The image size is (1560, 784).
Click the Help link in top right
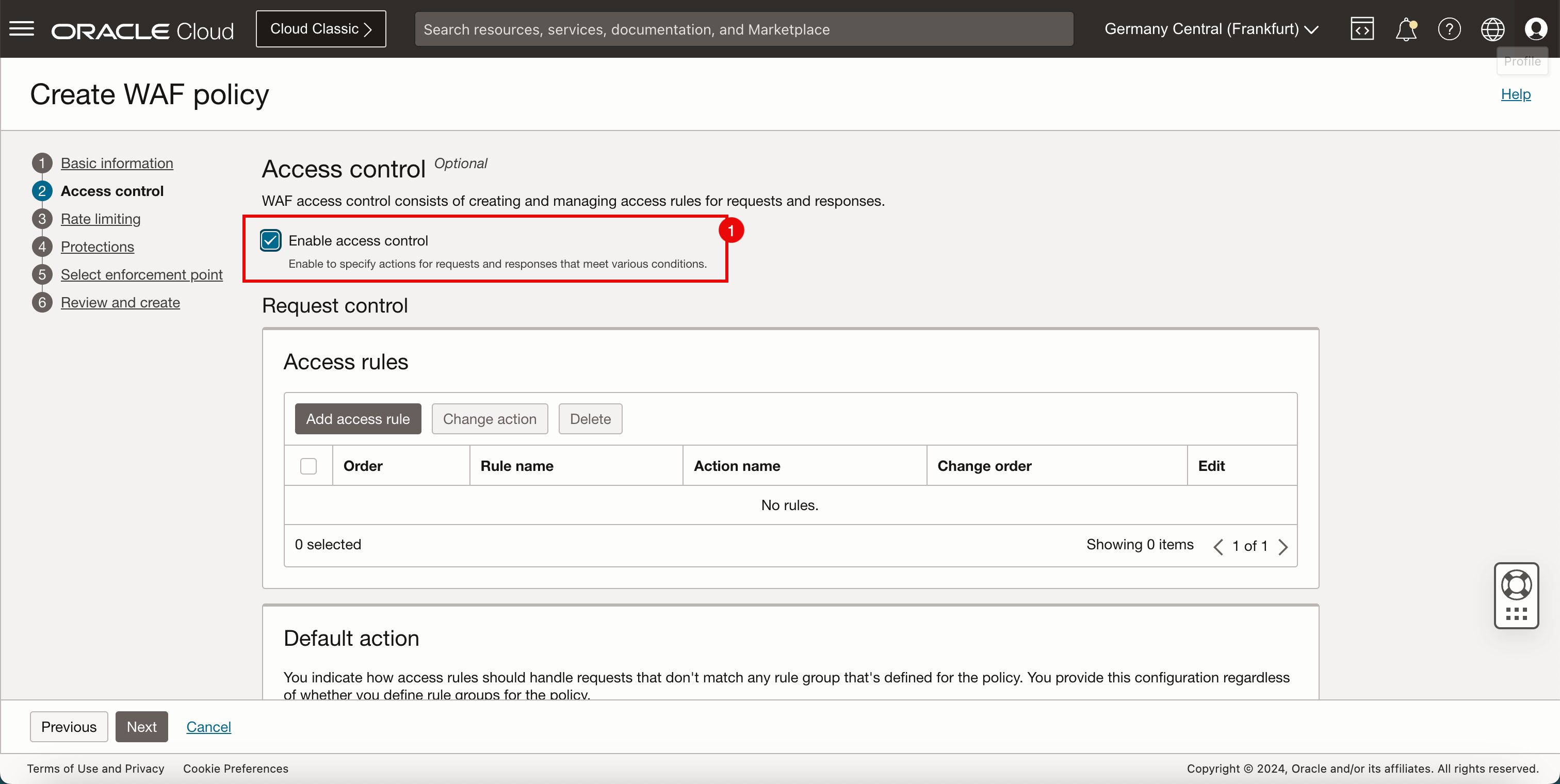click(1516, 94)
